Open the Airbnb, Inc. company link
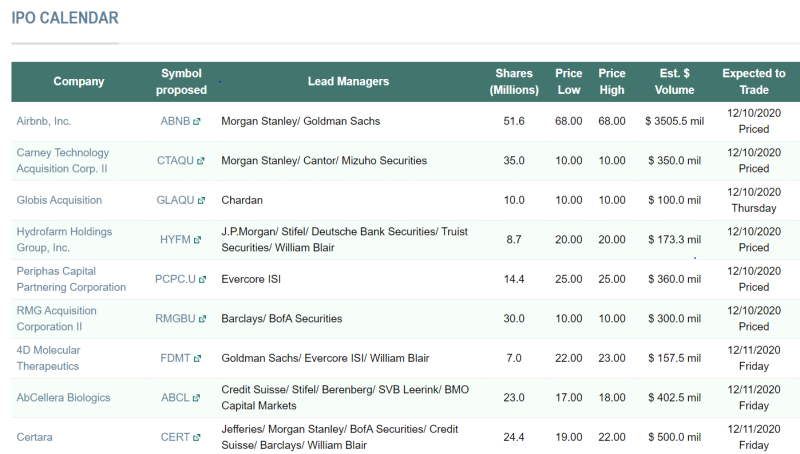Viewport: 800px width, 454px height. [44, 121]
